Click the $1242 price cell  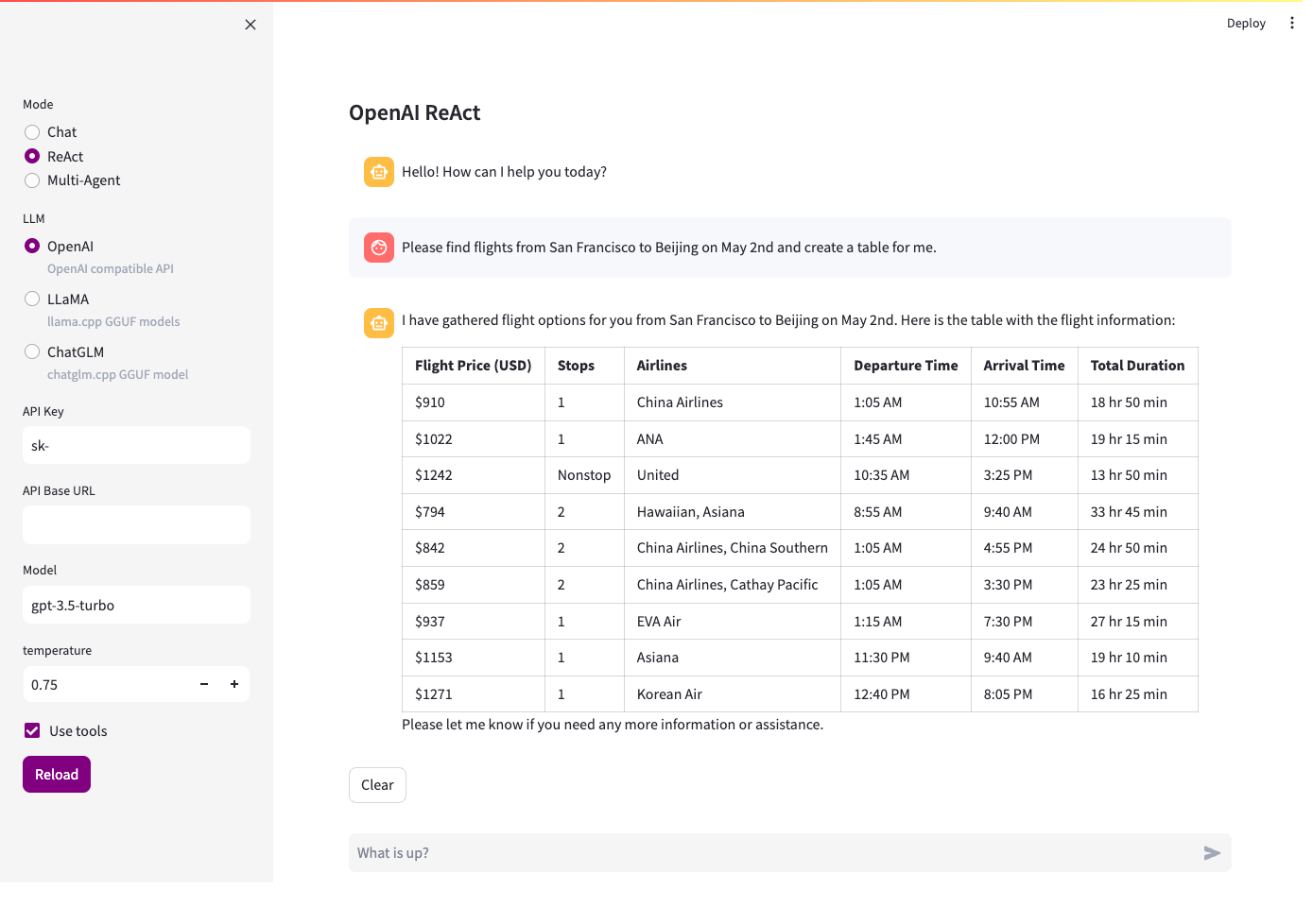click(474, 475)
